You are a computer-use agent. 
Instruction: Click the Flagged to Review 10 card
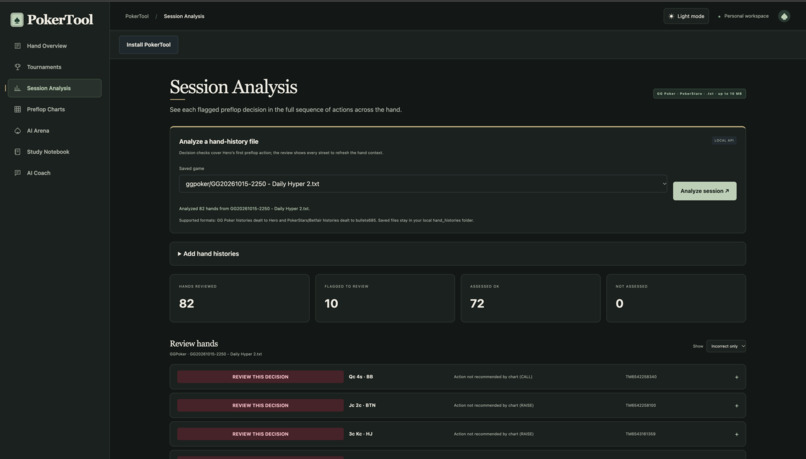point(385,298)
